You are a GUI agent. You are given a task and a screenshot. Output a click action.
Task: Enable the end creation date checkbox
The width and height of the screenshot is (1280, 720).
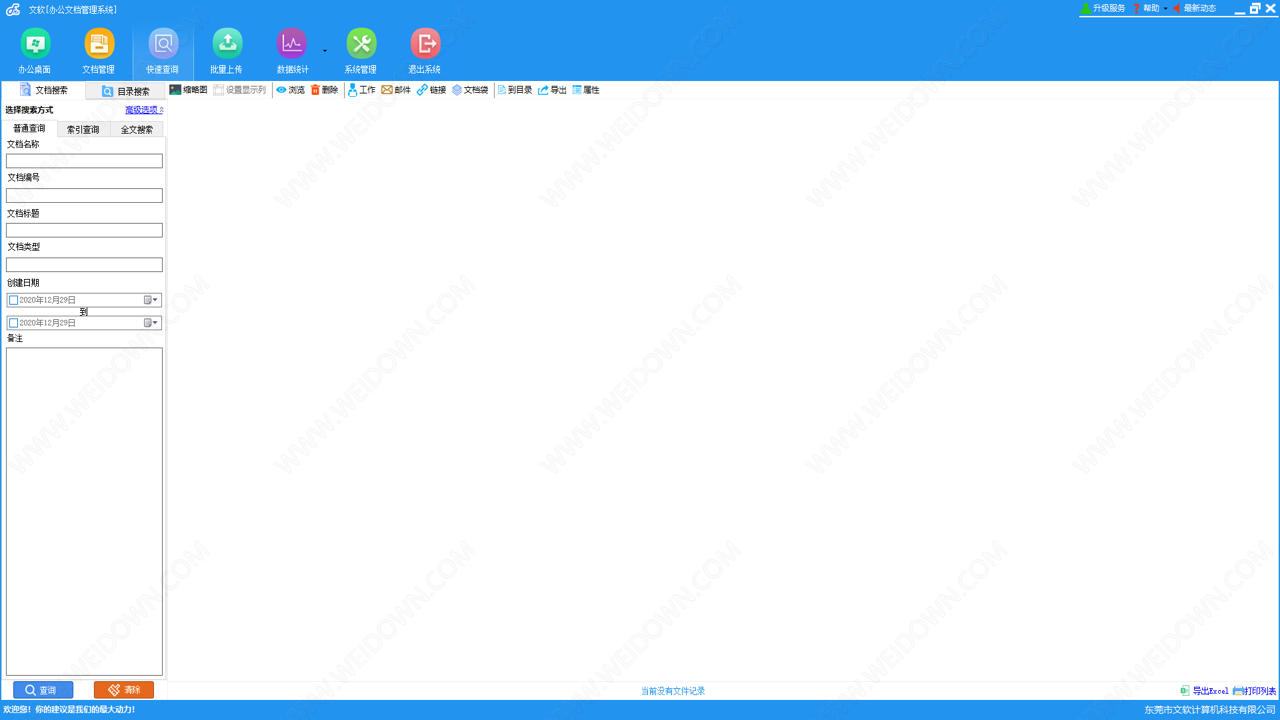point(13,323)
